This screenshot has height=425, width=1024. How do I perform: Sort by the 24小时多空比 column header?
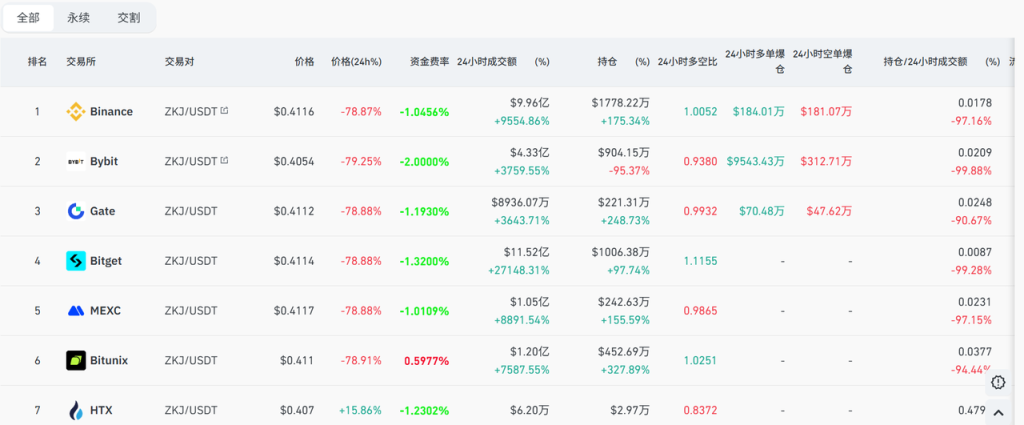(x=687, y=62)
